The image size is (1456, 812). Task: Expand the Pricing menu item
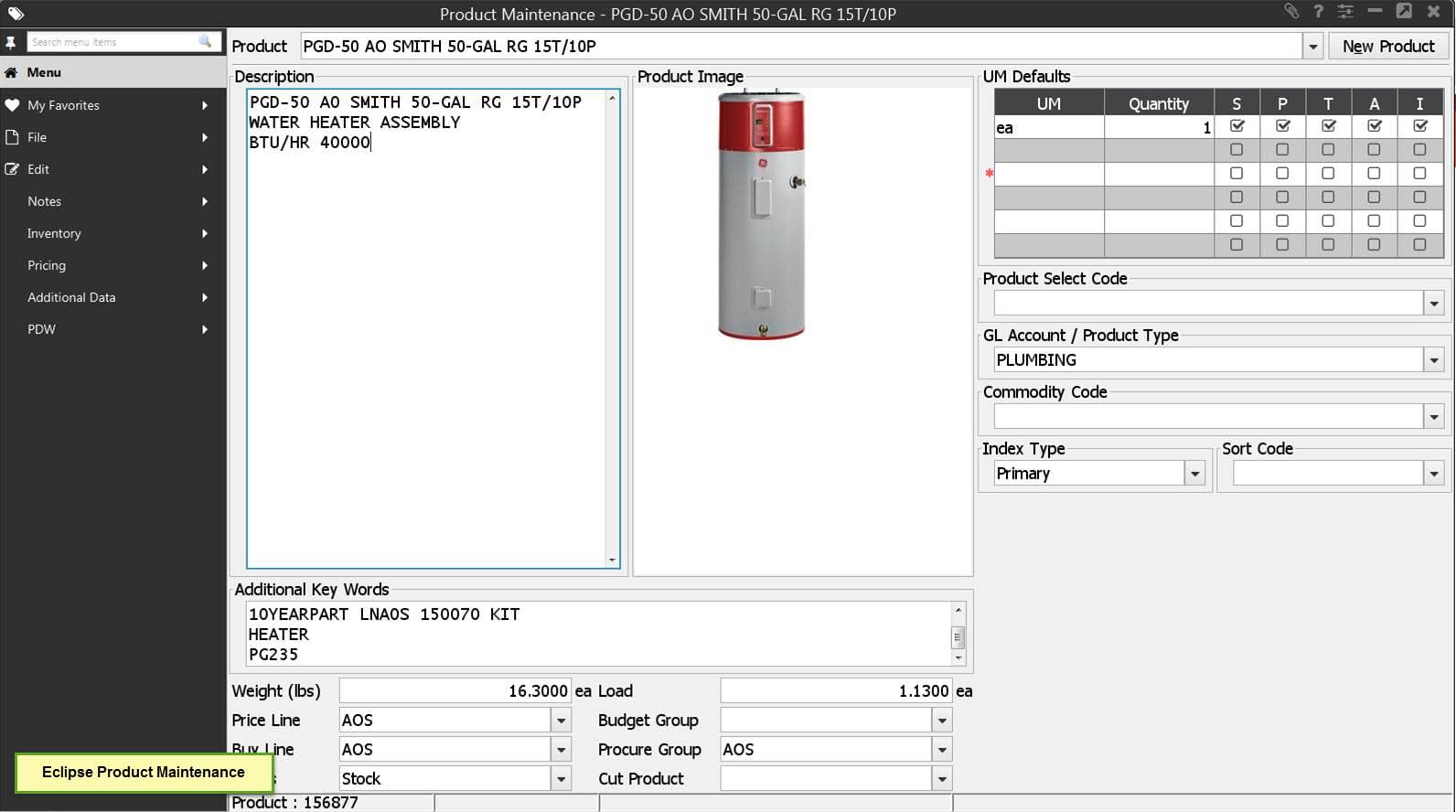[x=47, y=265]
